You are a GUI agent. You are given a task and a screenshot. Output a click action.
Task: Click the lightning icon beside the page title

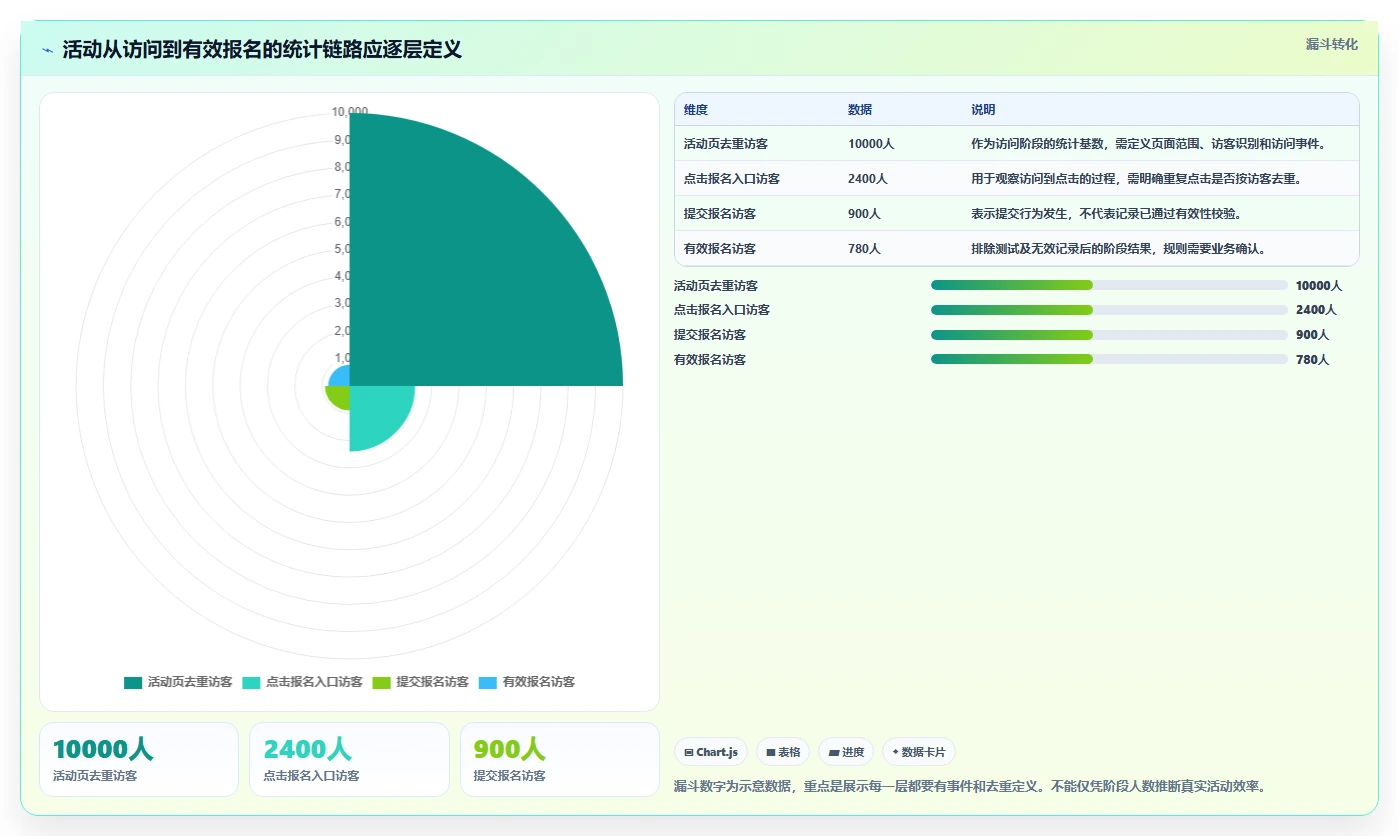pyautogui.click(x=47, y=50)
